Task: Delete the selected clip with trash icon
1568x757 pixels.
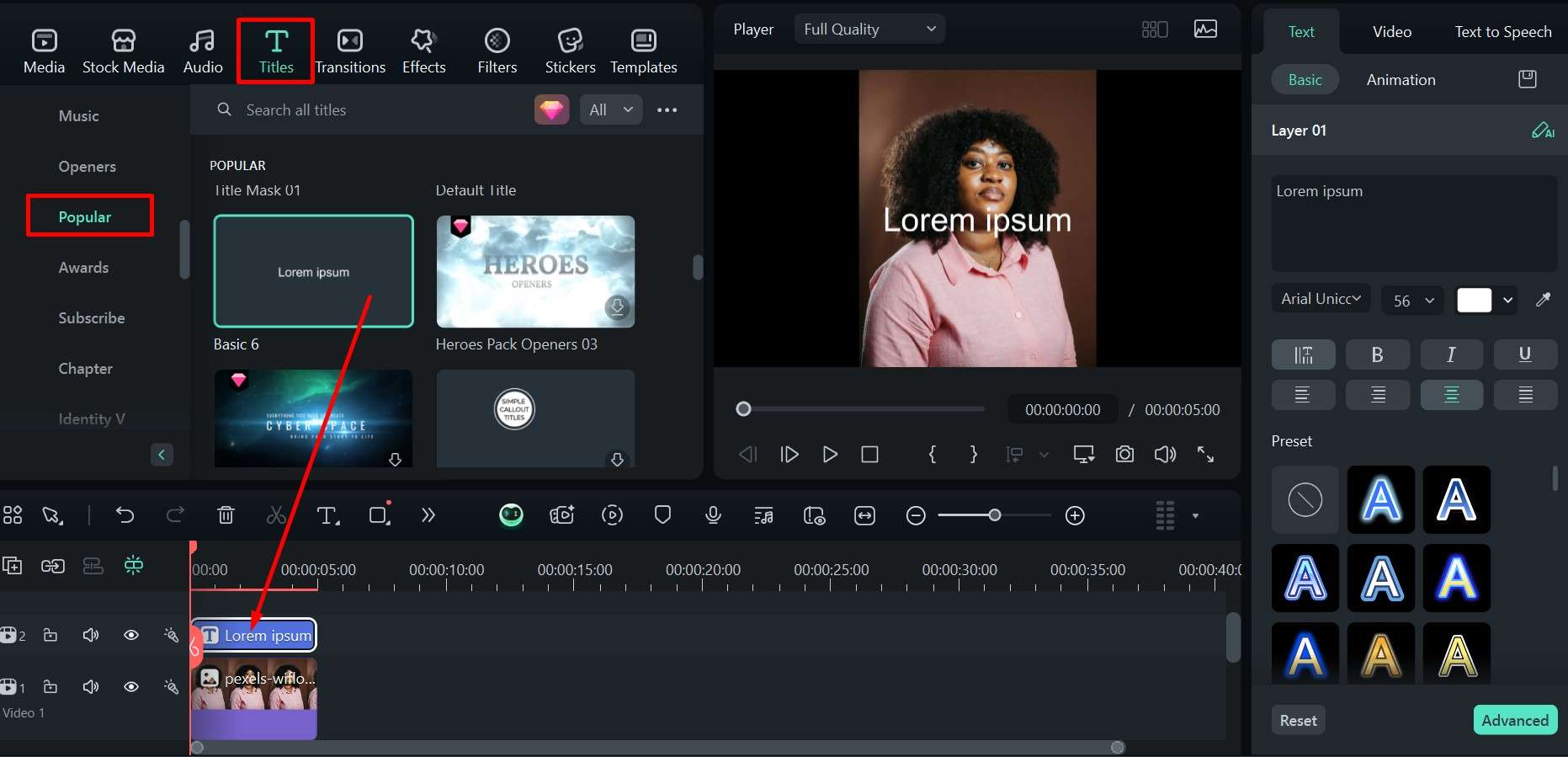Action: click(226, 515)
